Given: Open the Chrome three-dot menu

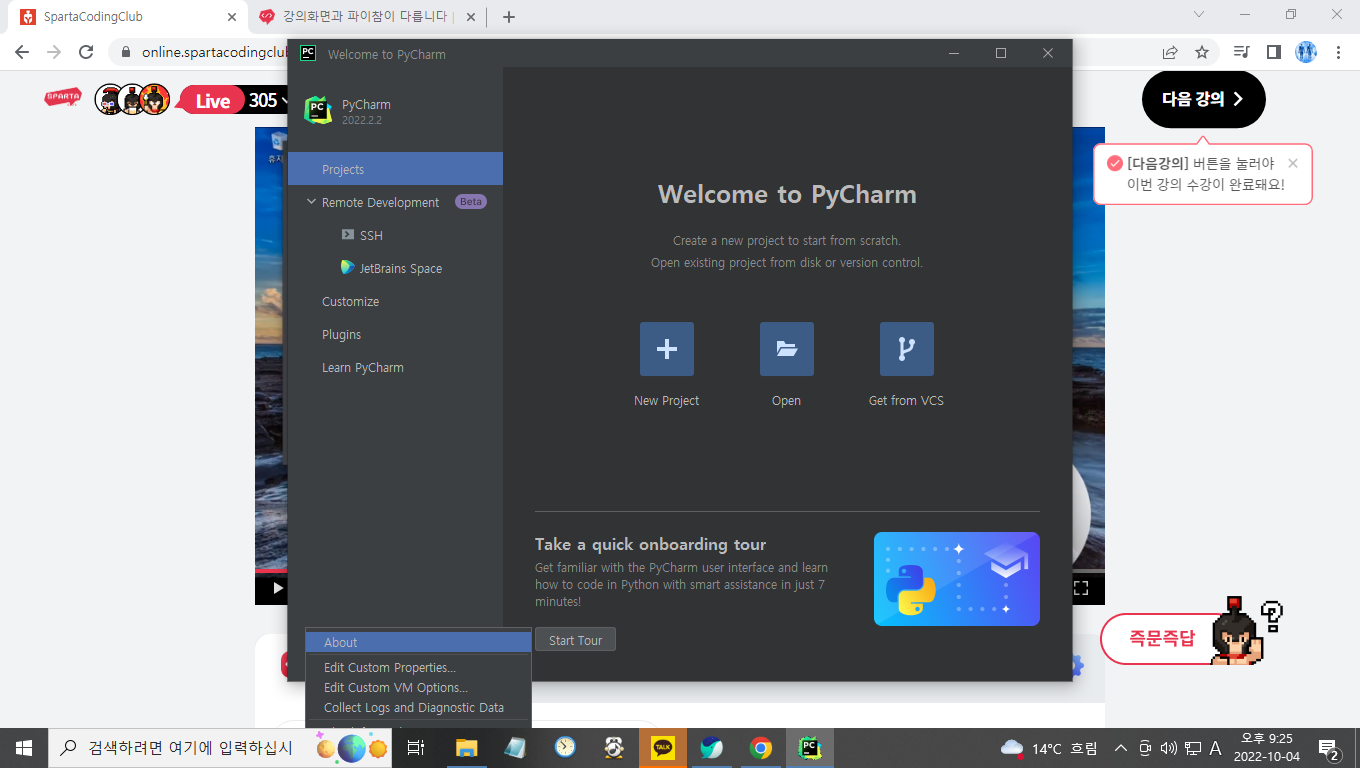Looking at the screenshot, I should click(x=1339, y=52).
